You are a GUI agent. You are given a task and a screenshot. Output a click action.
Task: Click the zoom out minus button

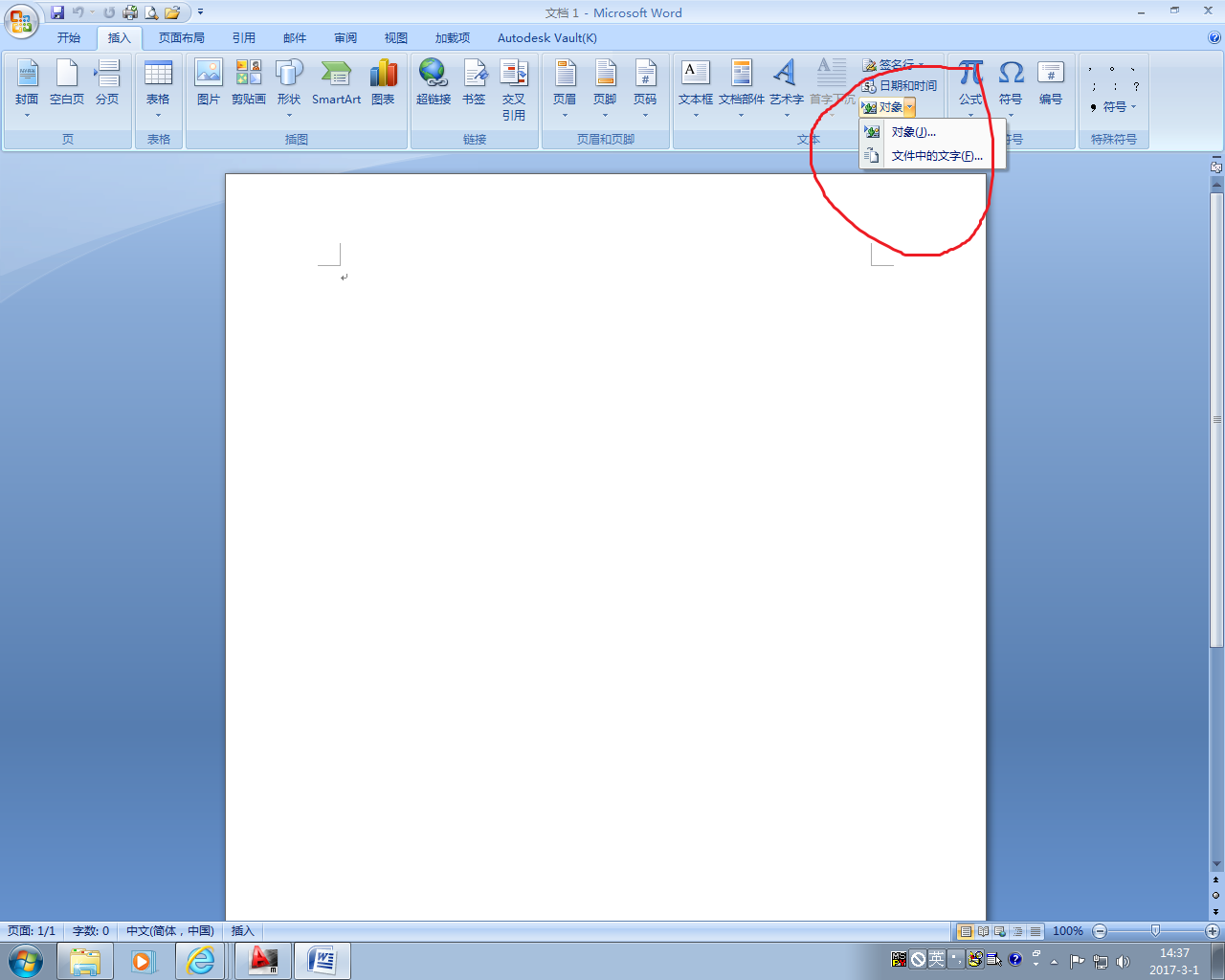[1100, 931]
